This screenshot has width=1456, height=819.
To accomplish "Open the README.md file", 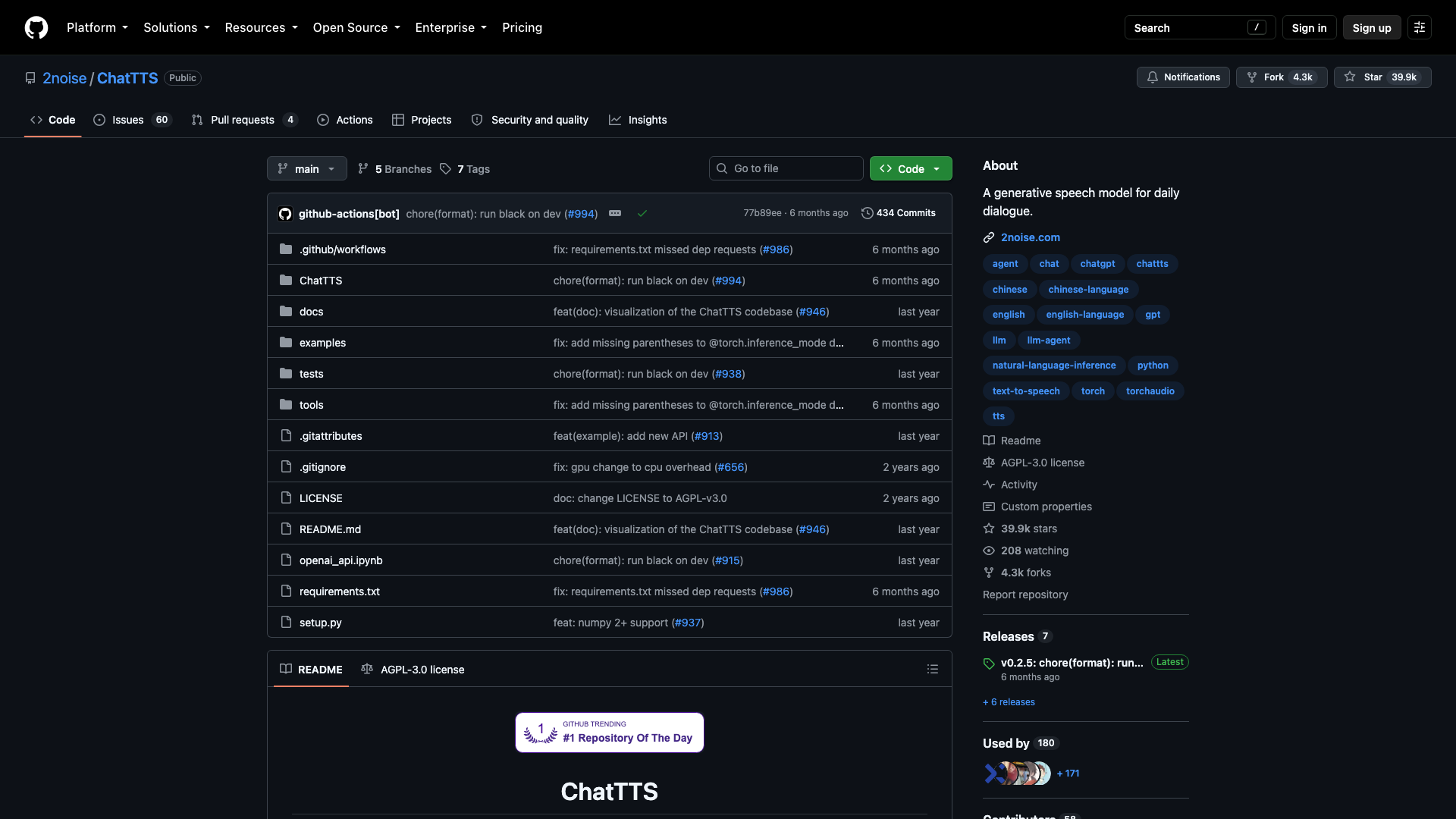I will click(x=330, y=529).
